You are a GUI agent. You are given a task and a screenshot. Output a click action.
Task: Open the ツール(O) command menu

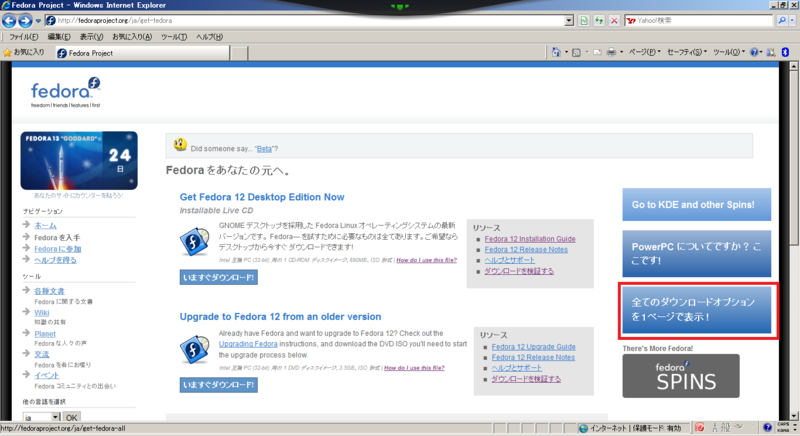pos(729,52)
